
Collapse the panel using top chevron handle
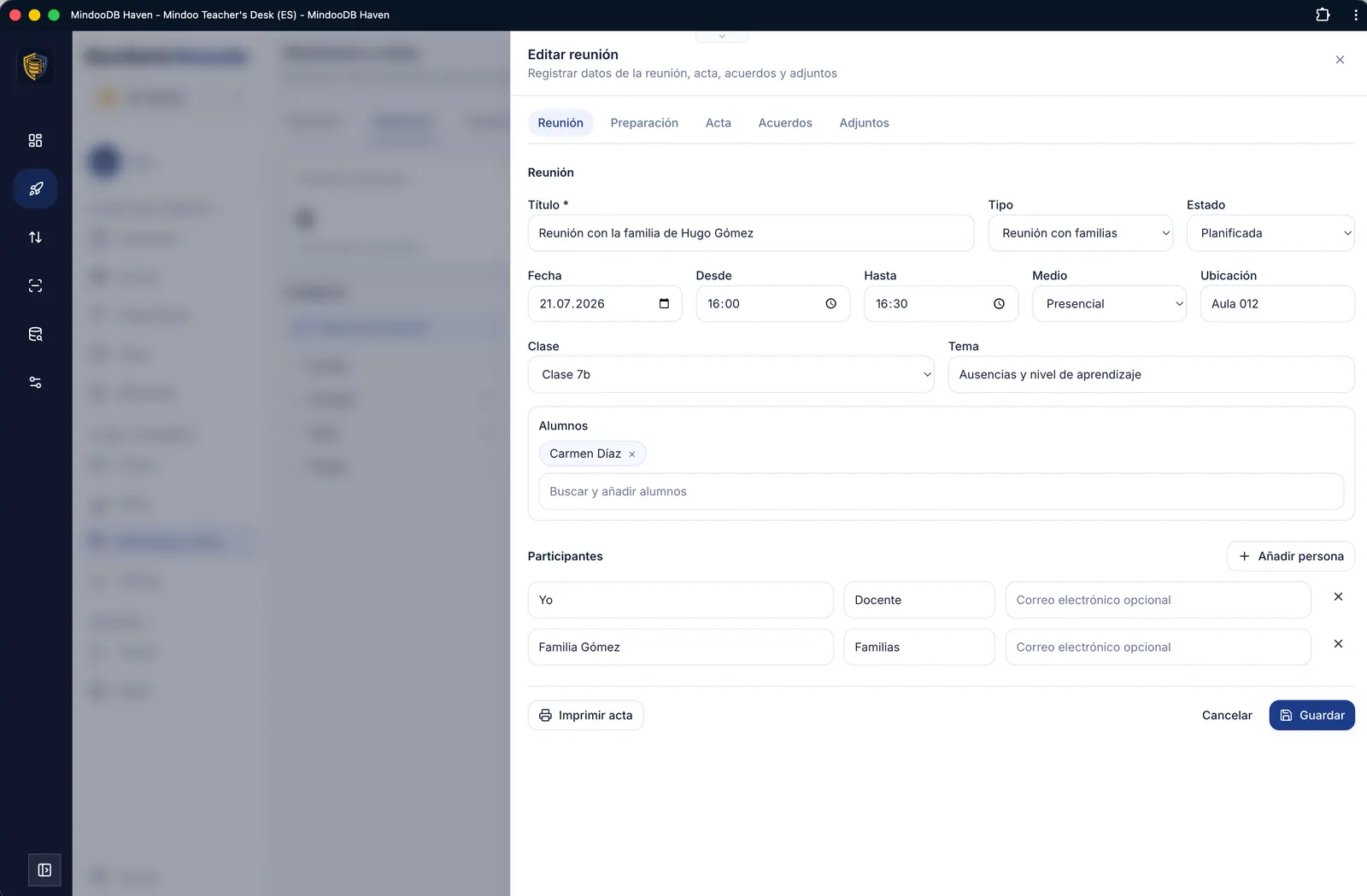[722, 36]
